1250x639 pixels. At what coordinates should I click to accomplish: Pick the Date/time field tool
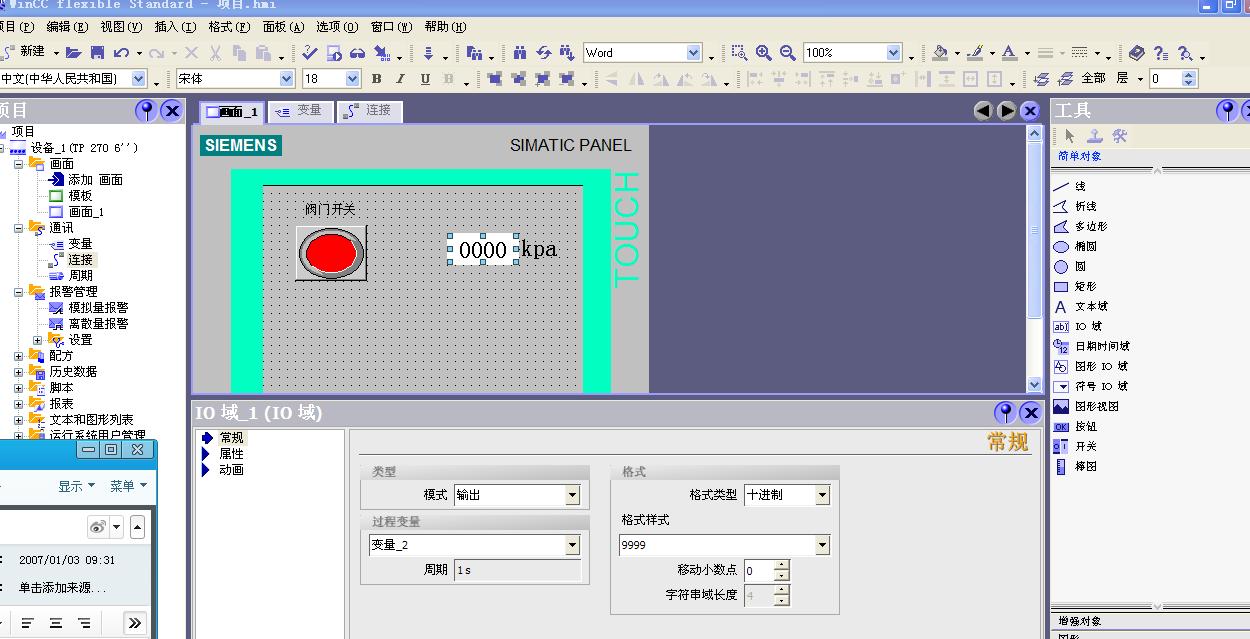pos(1091,346)
